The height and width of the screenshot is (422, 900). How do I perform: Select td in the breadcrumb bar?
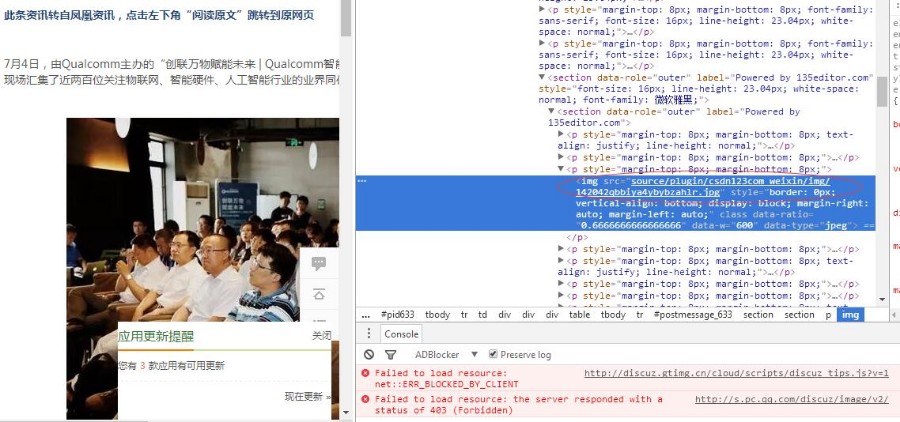pyautogui.click(x=483, y=315)
